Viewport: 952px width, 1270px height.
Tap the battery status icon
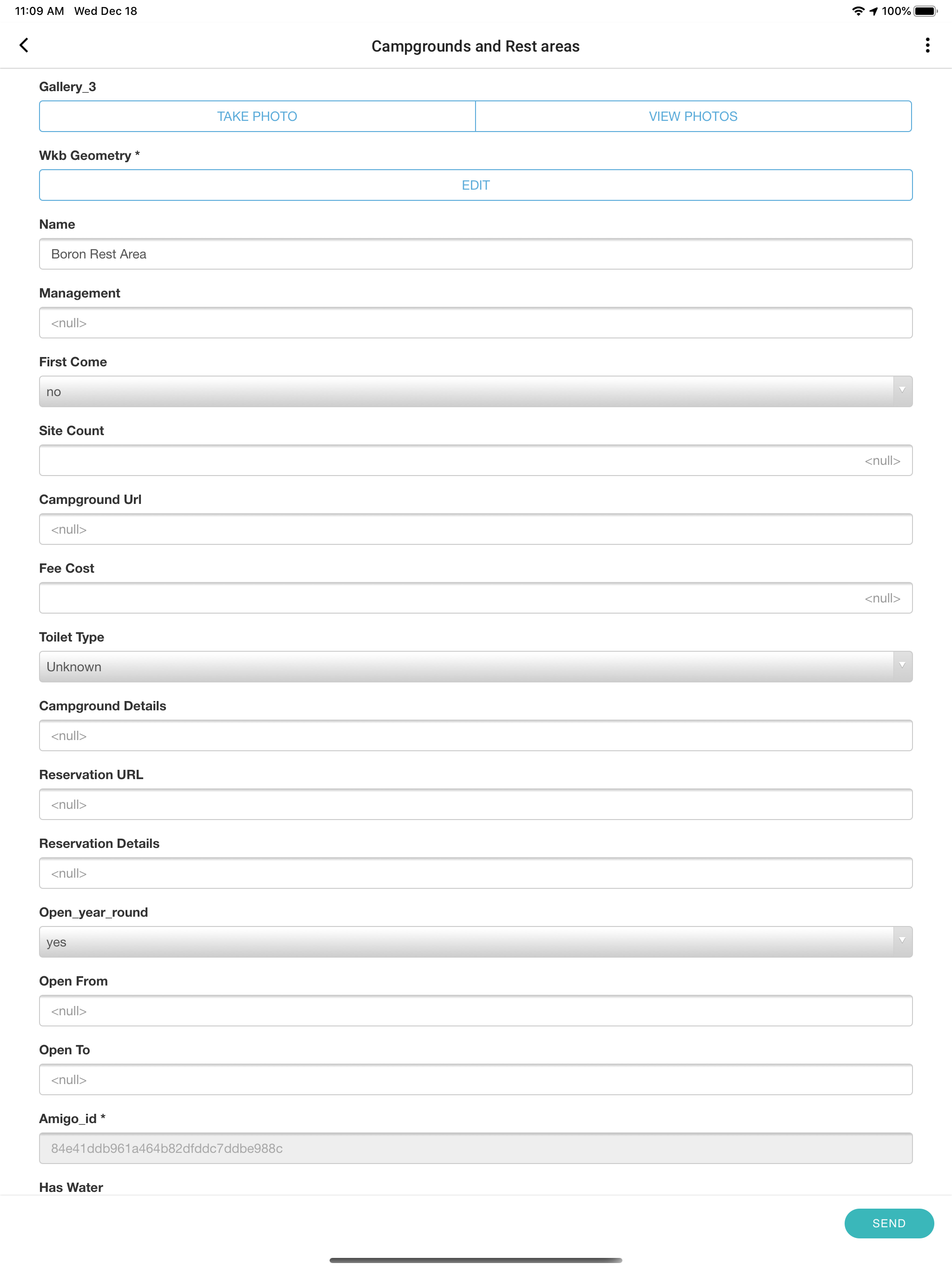coord(925,11)
